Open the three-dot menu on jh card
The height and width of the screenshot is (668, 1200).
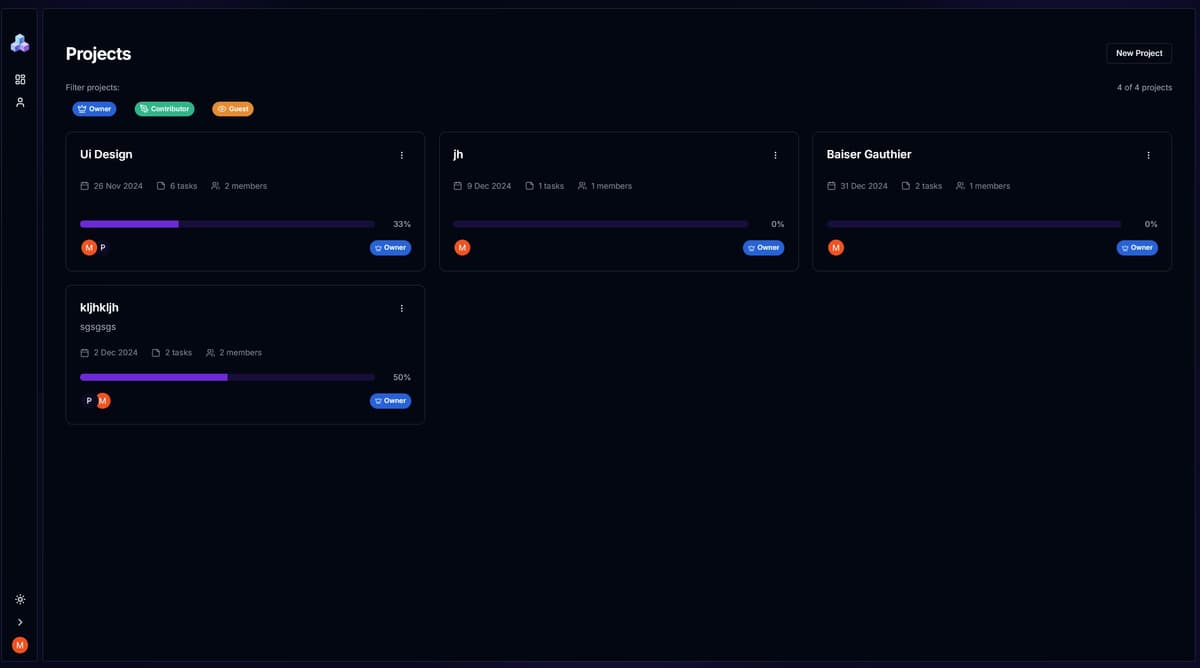click(x=775, y=155)
